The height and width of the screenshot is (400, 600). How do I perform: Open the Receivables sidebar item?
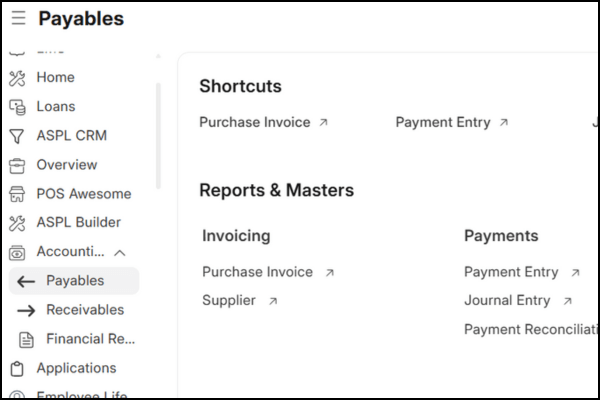point(84,310)
